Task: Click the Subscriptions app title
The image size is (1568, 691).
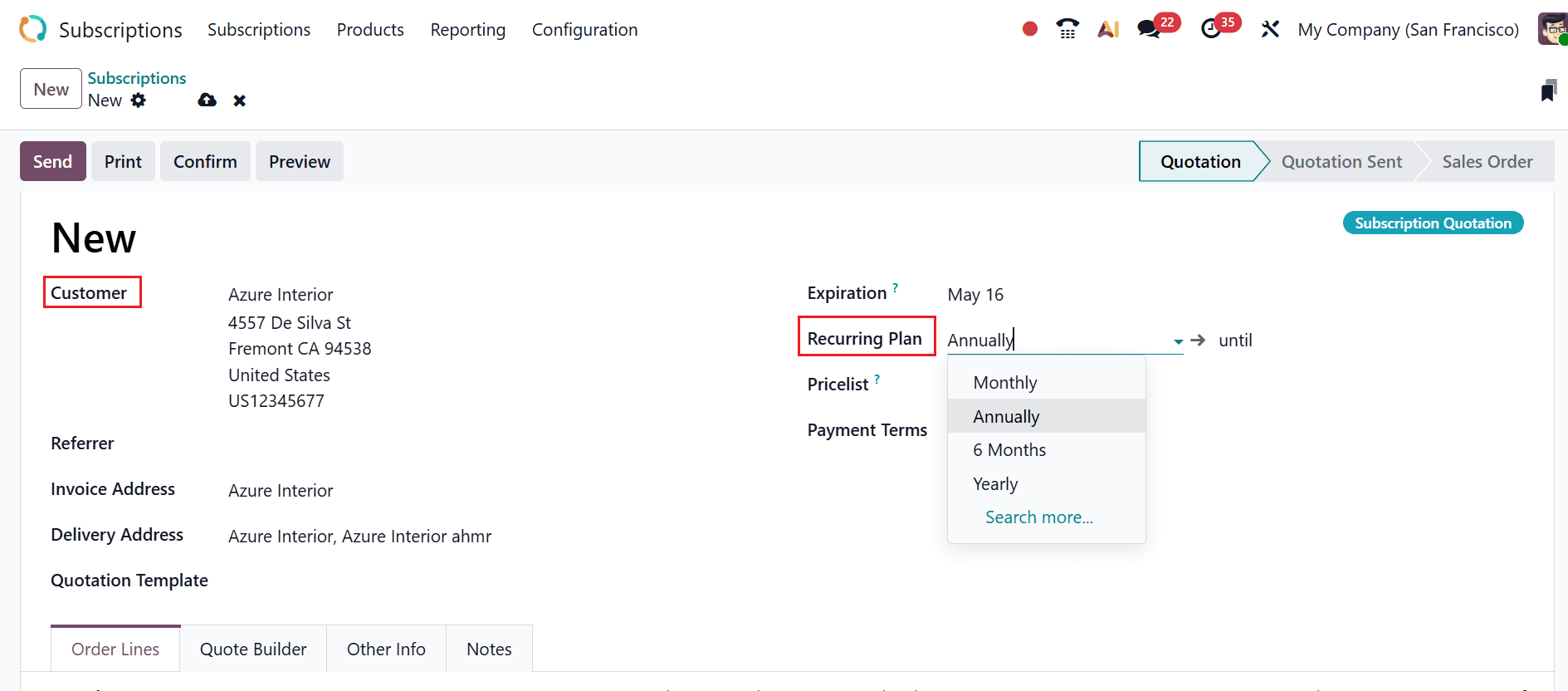Action: click(x=120, y=30)
